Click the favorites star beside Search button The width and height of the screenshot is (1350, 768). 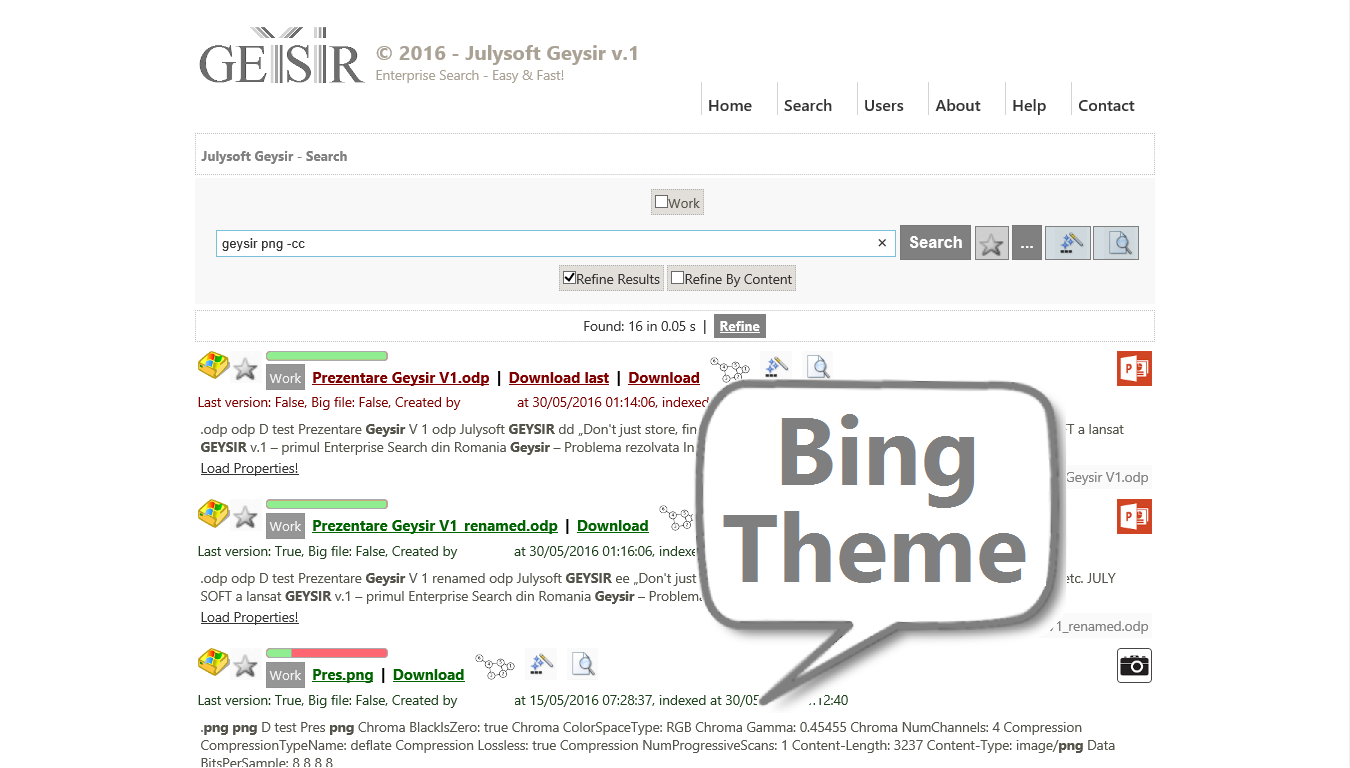(992, 243)
